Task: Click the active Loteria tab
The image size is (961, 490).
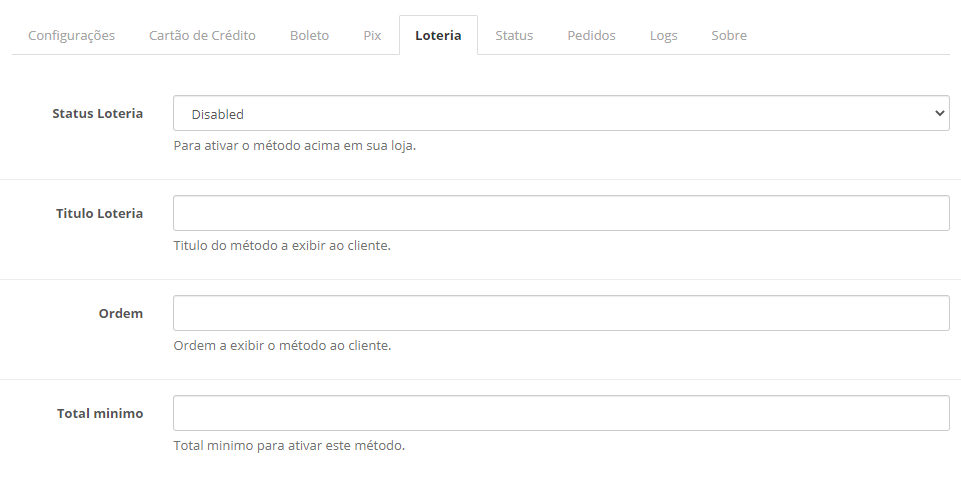Action: point(438,35)
